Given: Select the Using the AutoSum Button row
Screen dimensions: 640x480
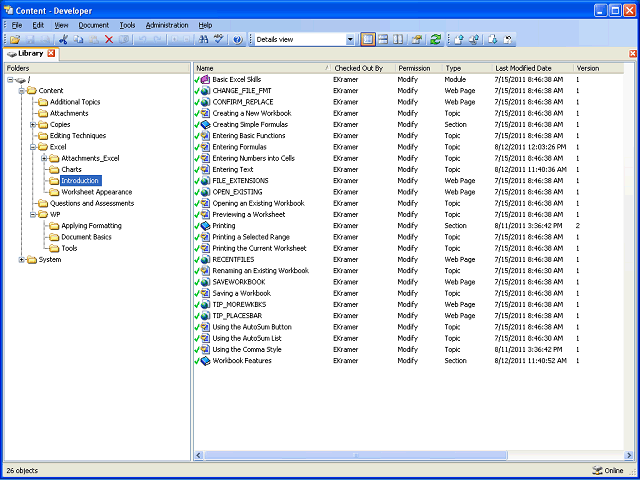Looking at the screenshot, I should [409, 327].
